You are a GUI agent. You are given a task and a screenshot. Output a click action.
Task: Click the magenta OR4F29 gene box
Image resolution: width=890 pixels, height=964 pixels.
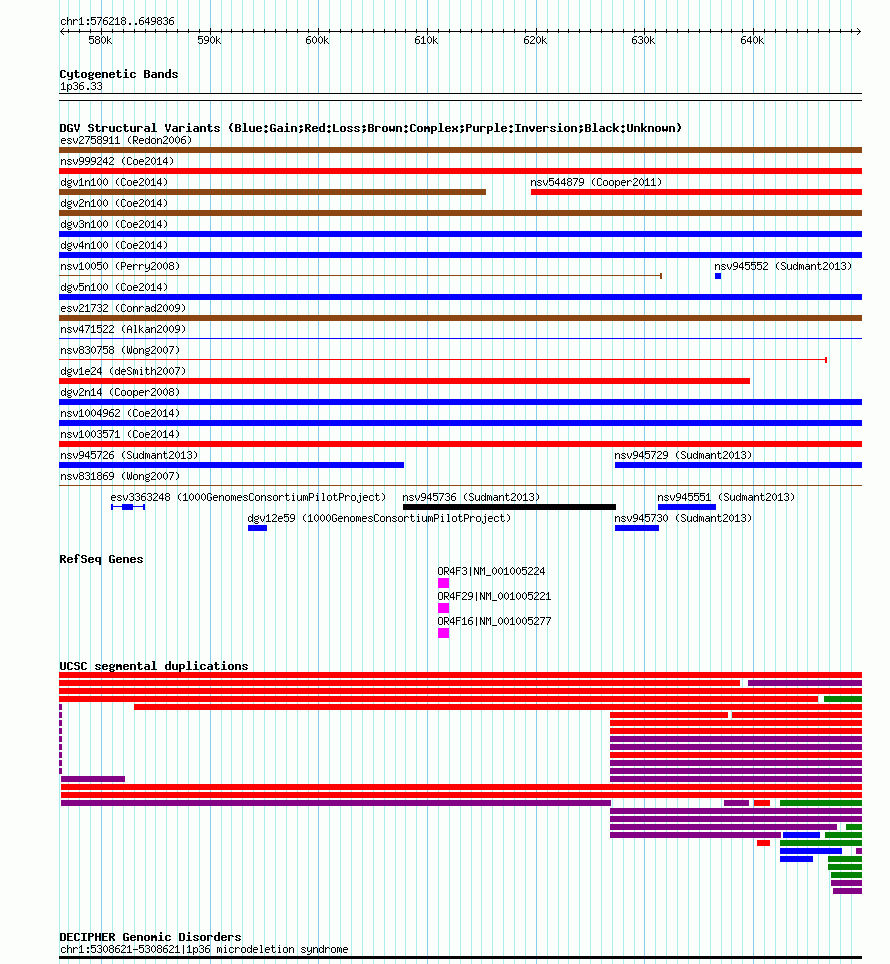443,608
